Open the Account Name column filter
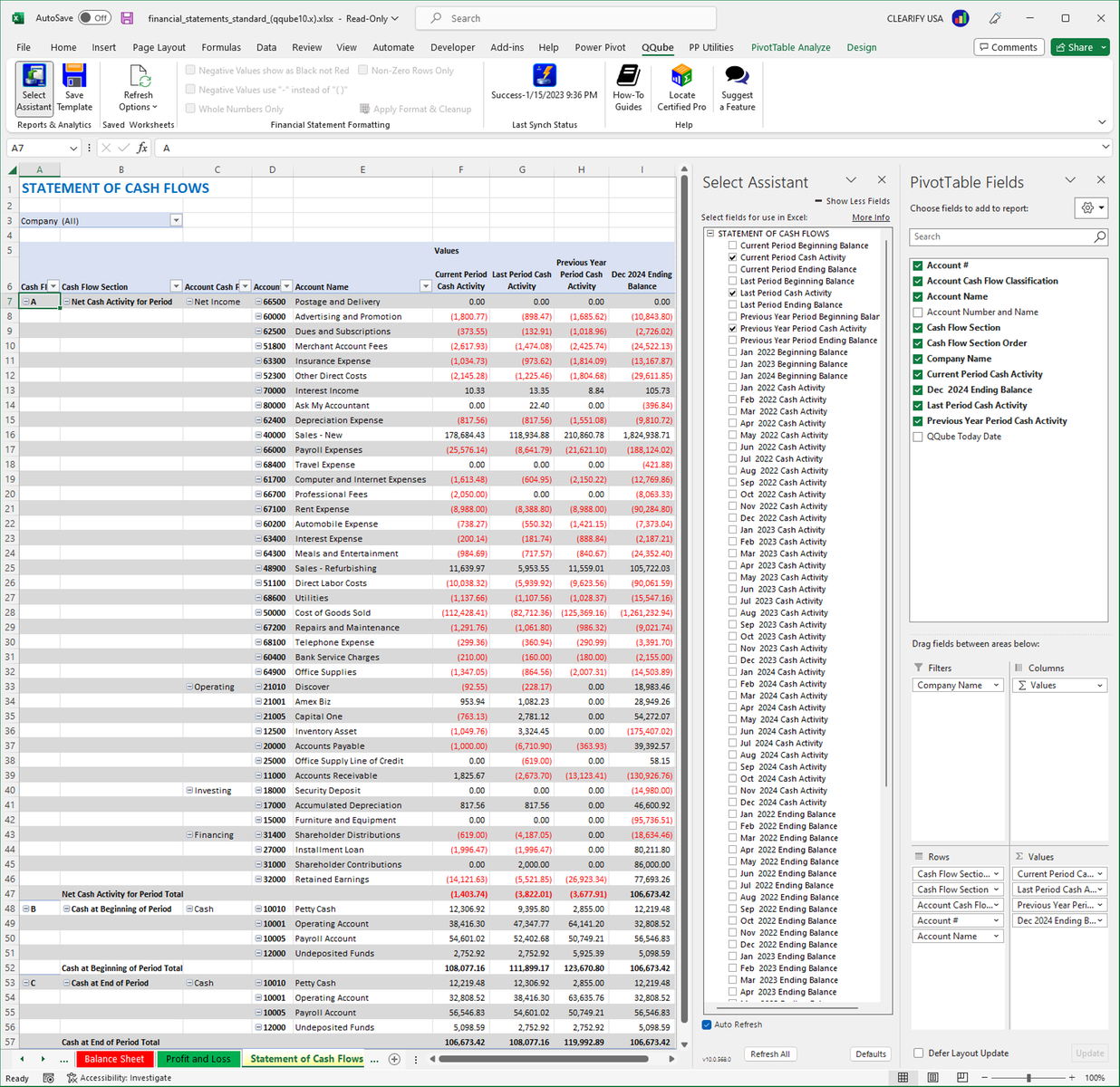1120x1087 pixels. 425,286
